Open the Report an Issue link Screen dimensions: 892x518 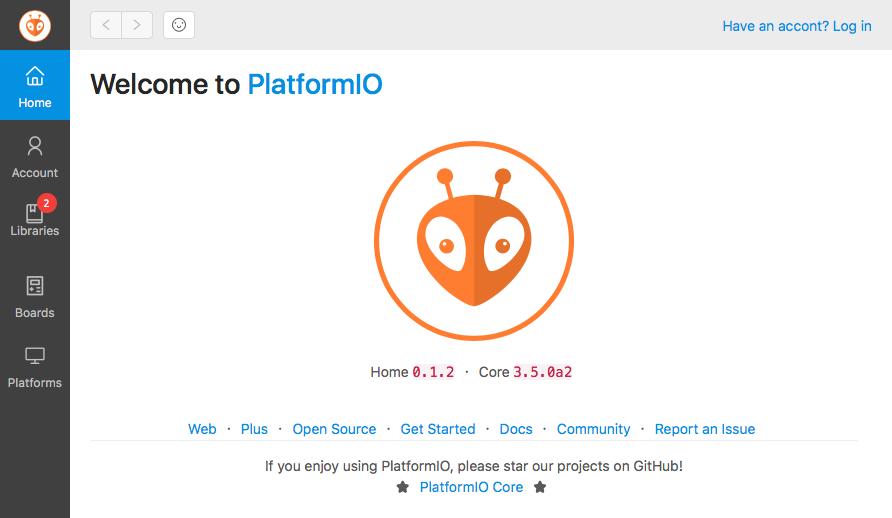(x=705, y=429)
